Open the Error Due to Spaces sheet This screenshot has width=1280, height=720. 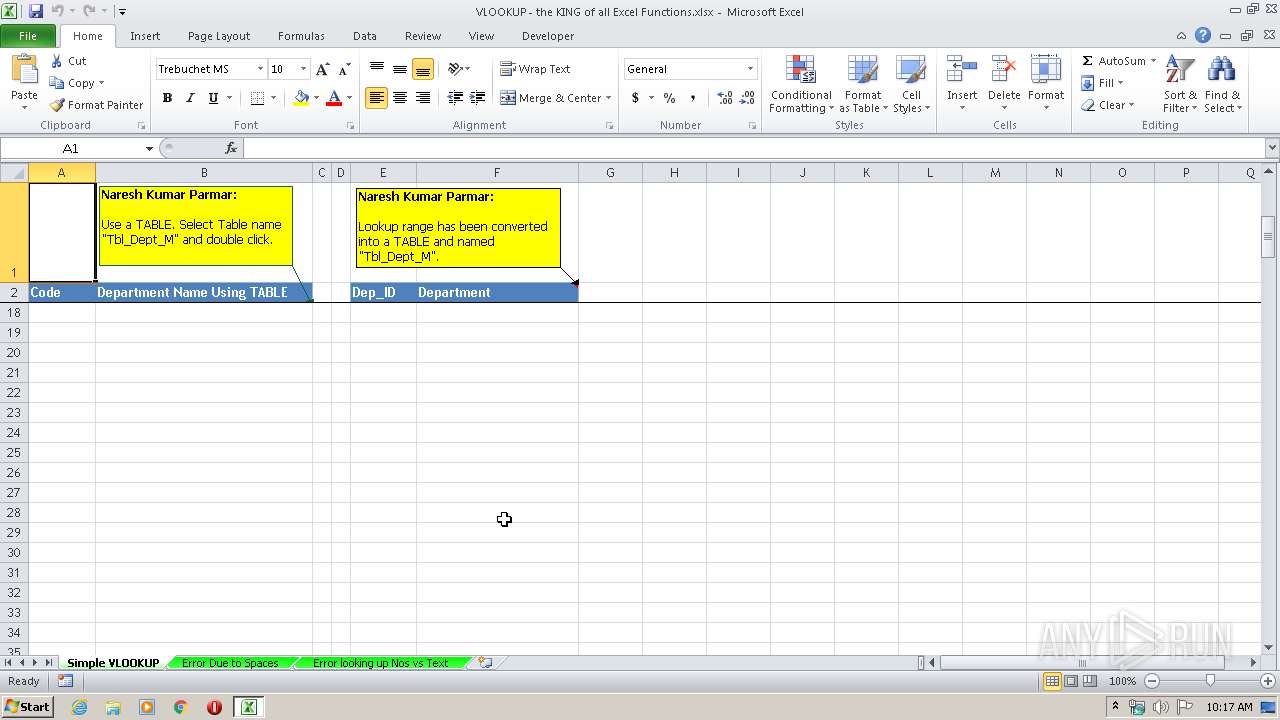pyautogui.click(x=230, y=663)
